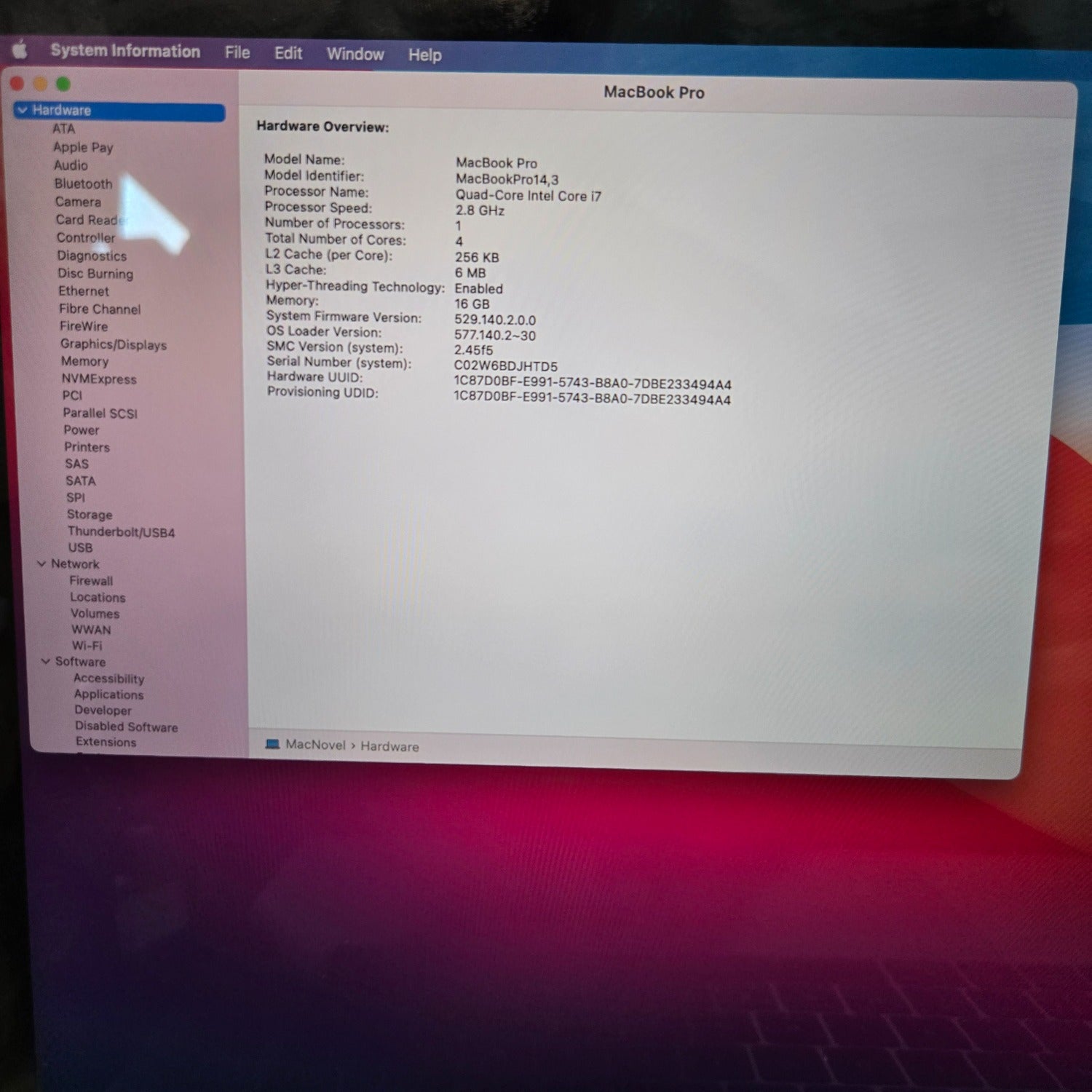Image resolution: width=1092 pixels, height=1092 pixels.
Task: Select FireWire in the sidebar
Action: [84, 326]
